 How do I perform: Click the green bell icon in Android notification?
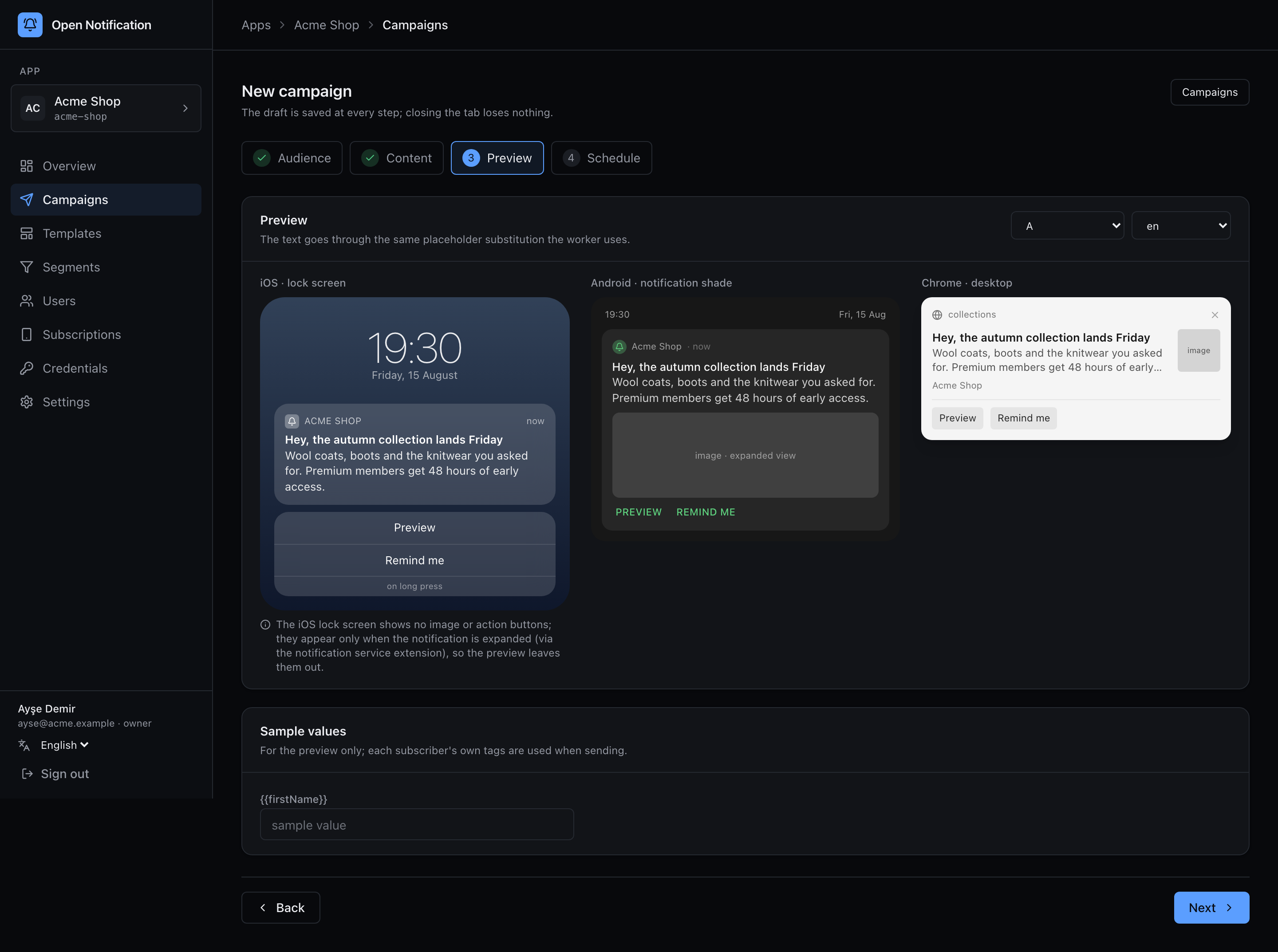pyautogui.click(x=619, y=347)
